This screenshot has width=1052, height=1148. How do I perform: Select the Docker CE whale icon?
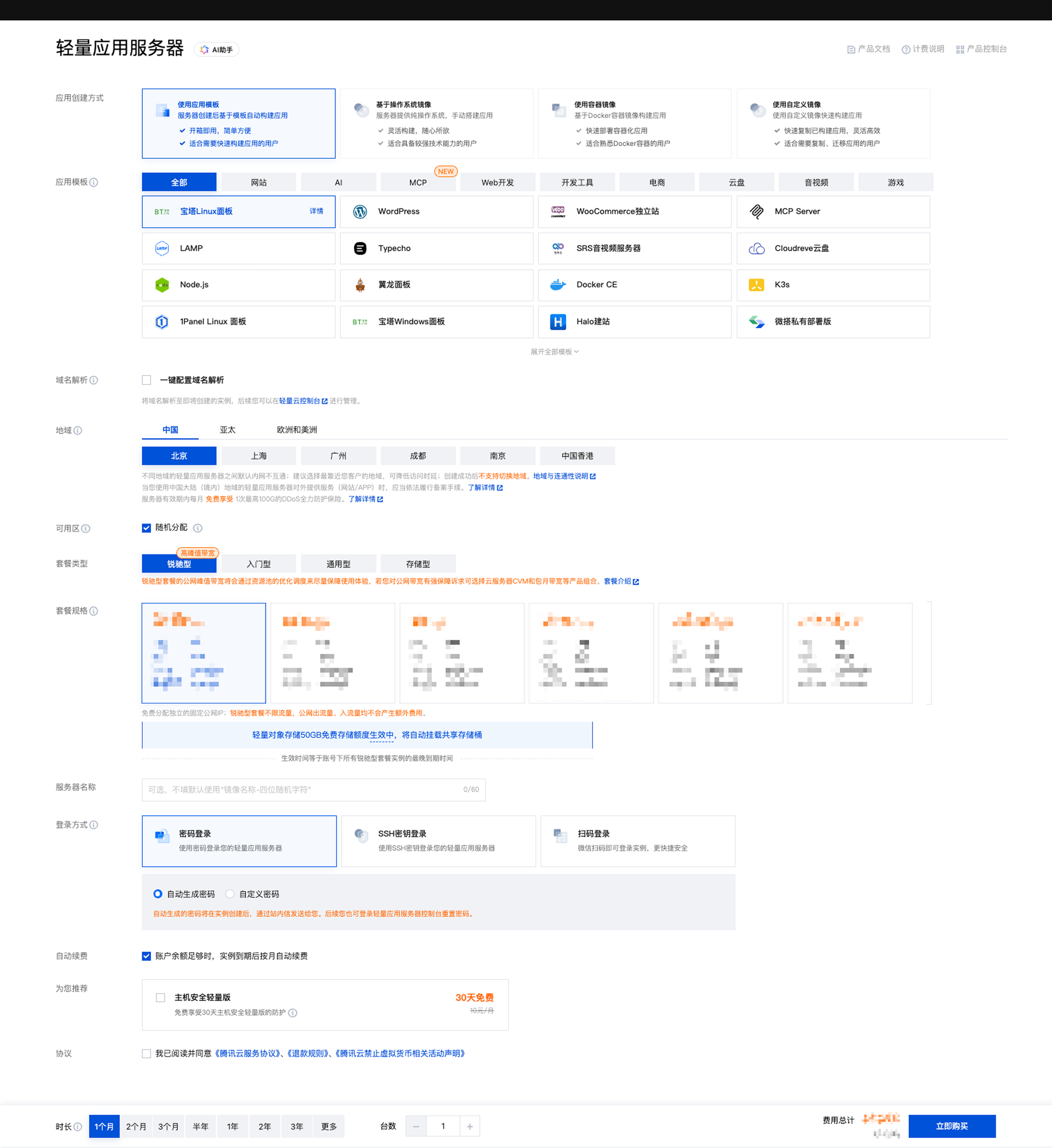coord(558,285)
